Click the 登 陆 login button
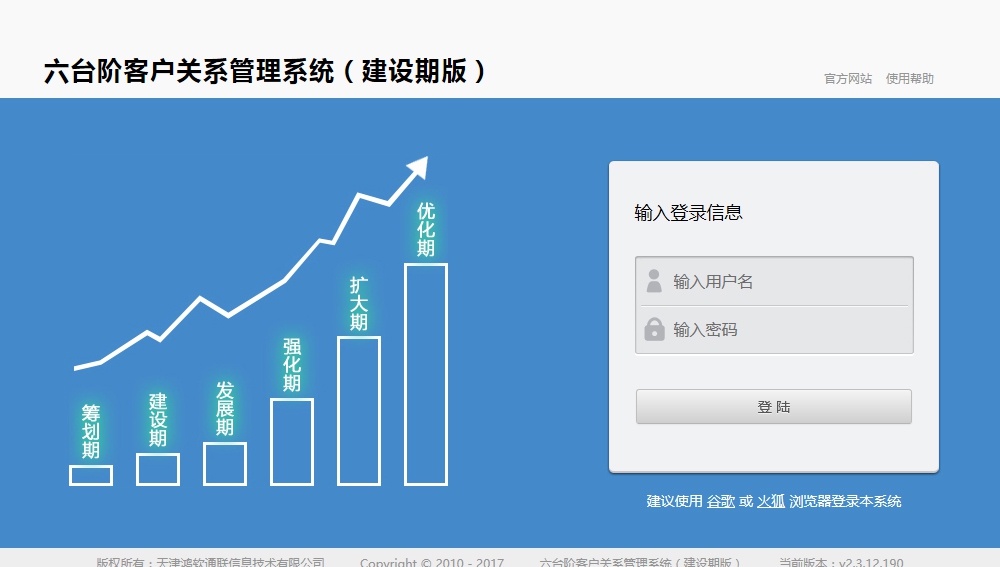This screenshot has width=1000, height=567. click(x=774, y=407)
